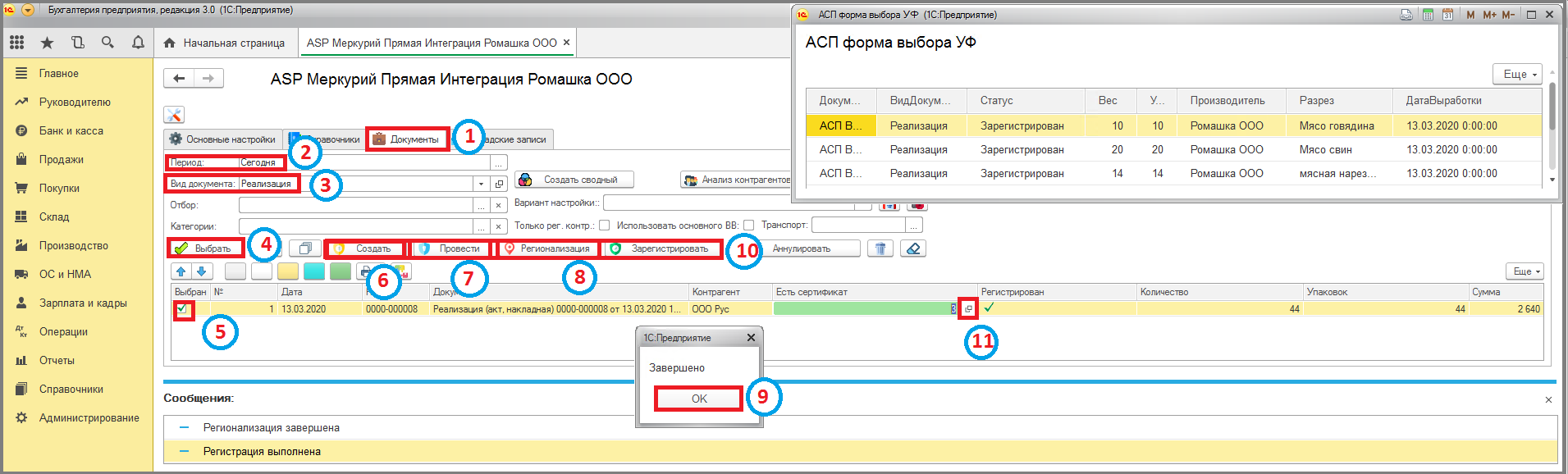Viewport: 1568px width, 474px height.
Task: Select the green color swatch
Action: pos(341,271)
